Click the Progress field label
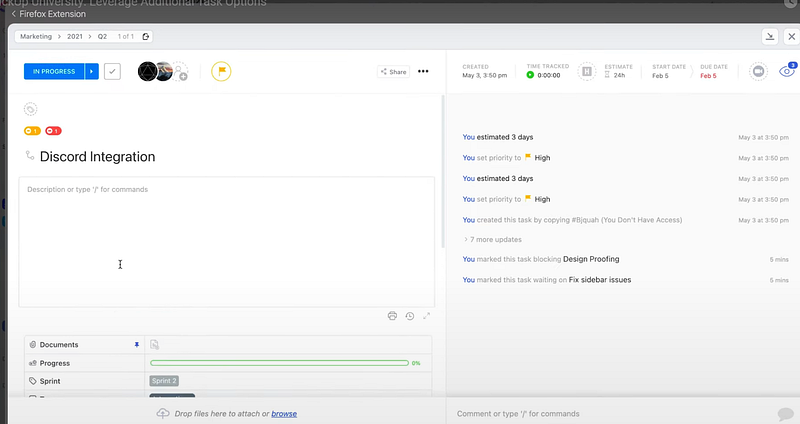Screen dimensions: 800x424 point(55,363)
